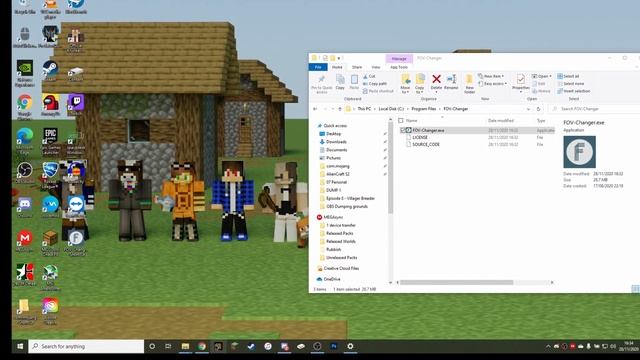Toggle checkbox for FOV-Changer.exe row
Viewport: 640px width, 360px height.
point(402,130)
